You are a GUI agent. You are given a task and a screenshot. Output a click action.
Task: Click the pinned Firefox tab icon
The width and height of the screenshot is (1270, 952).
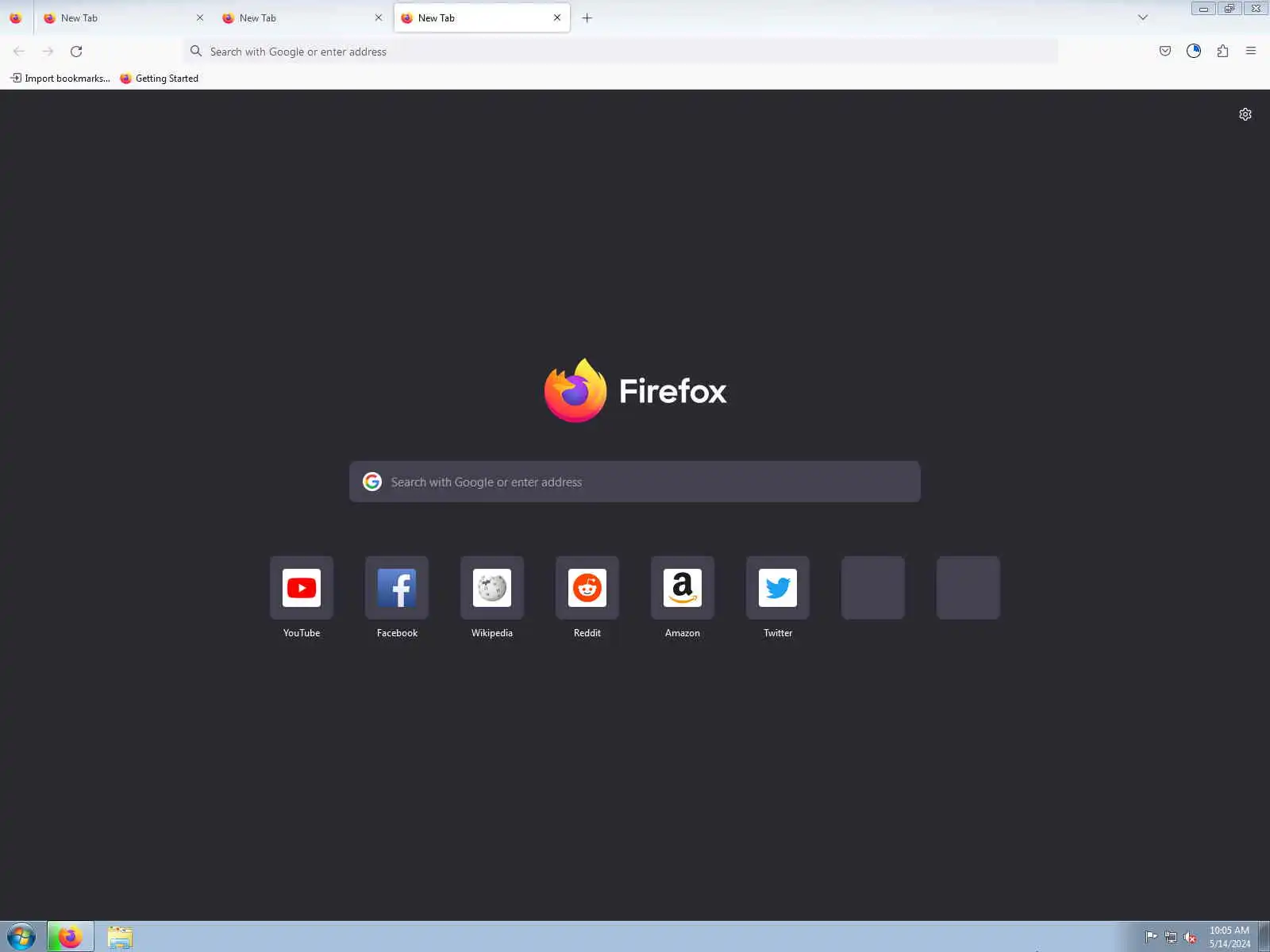[x=16, y=17]
